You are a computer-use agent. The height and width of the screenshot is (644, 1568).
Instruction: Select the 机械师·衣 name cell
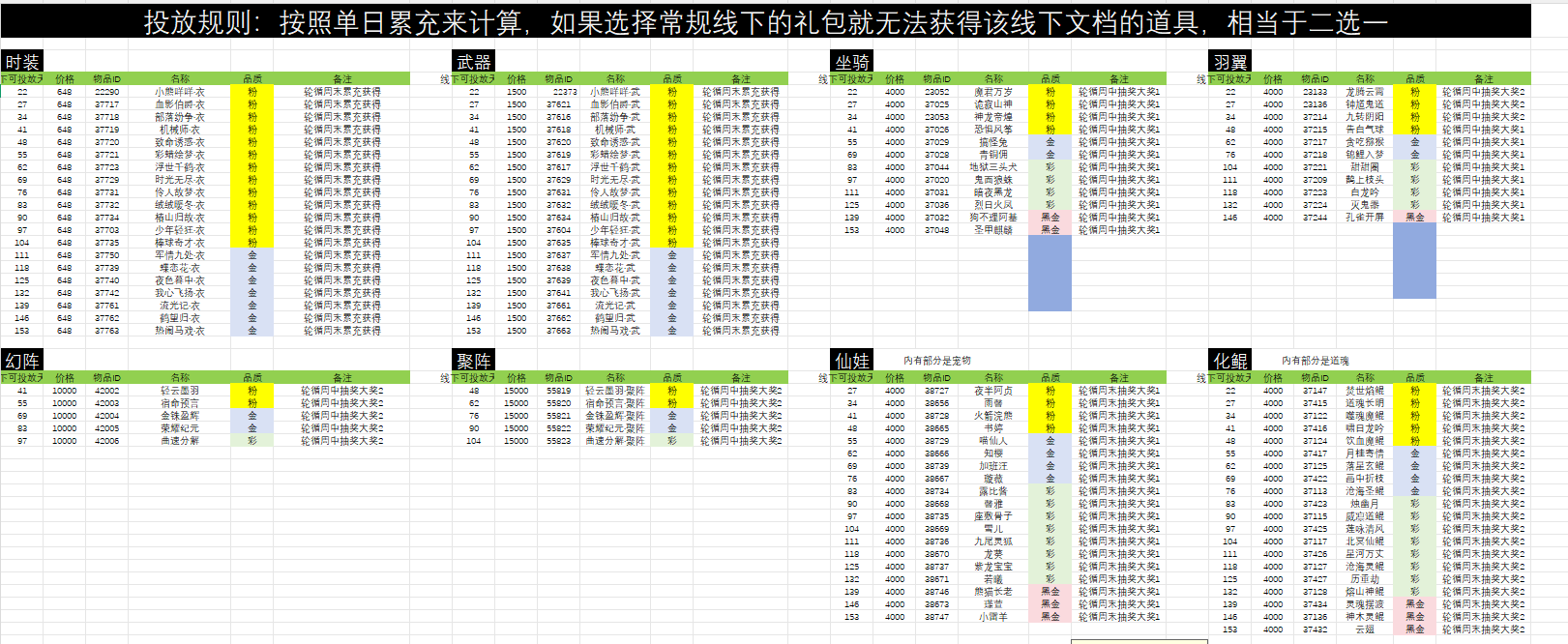[180, 130]
